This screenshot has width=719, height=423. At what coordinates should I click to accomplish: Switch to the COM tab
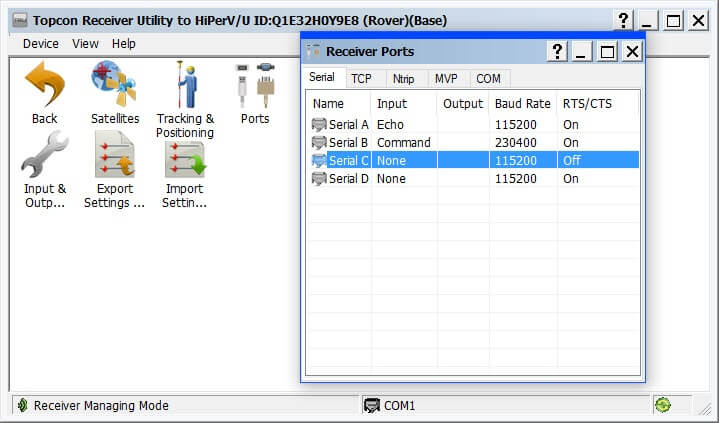(x=488, y=78)
